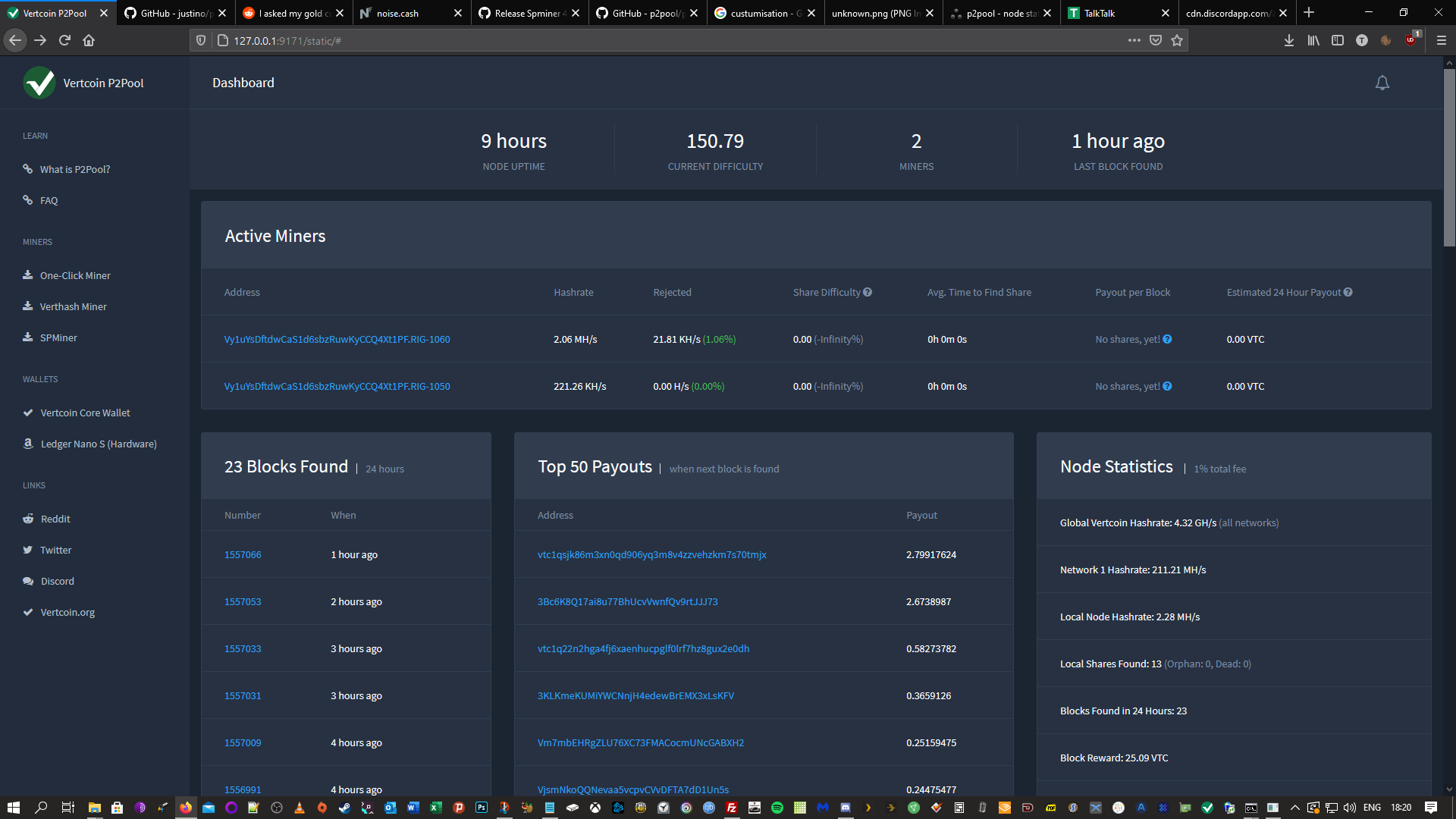
Task: Open the 'What is P2Pool?' link
Action: click(74, 169)
